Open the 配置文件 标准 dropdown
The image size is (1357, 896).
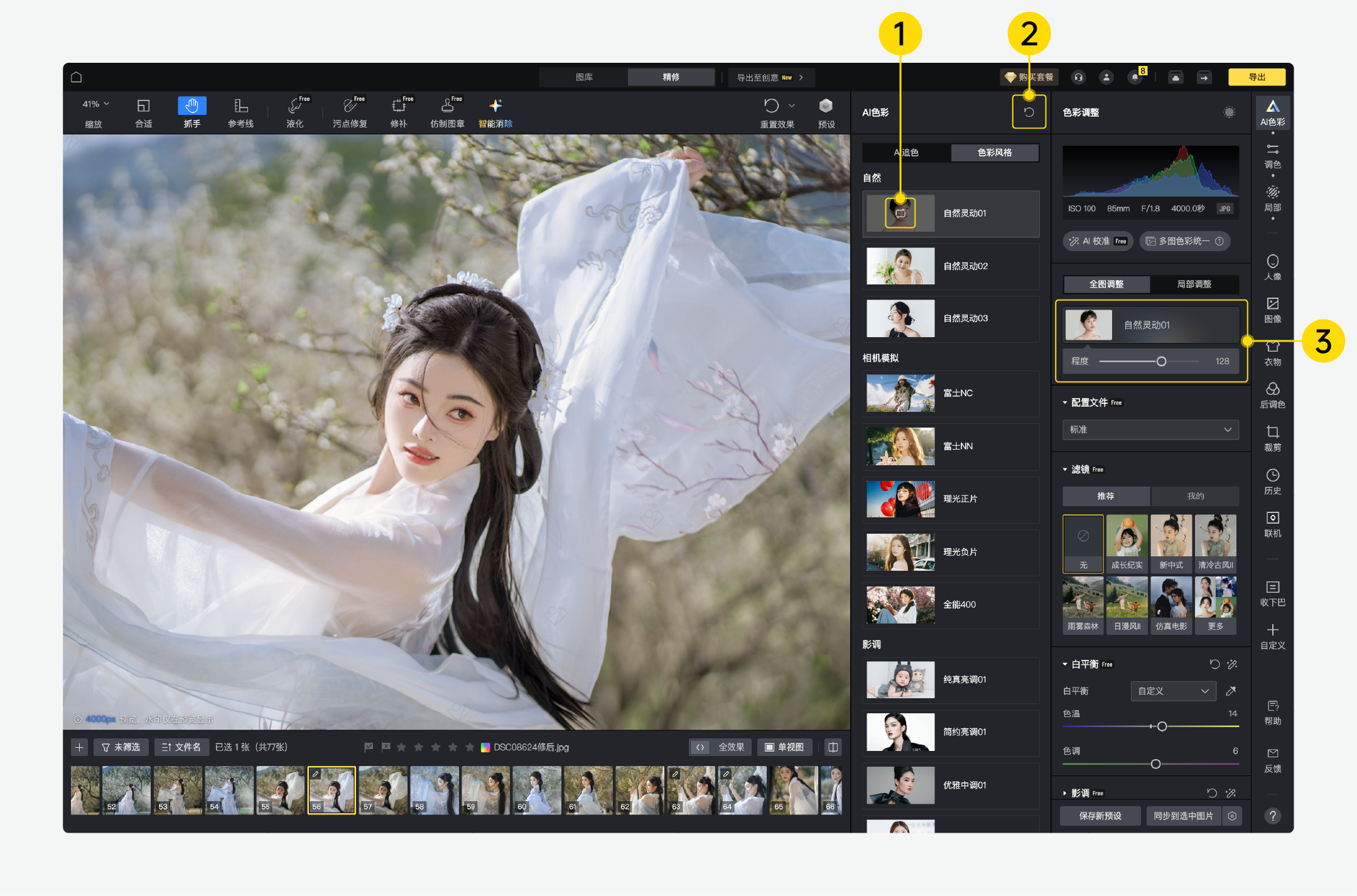click(1150, 429)
